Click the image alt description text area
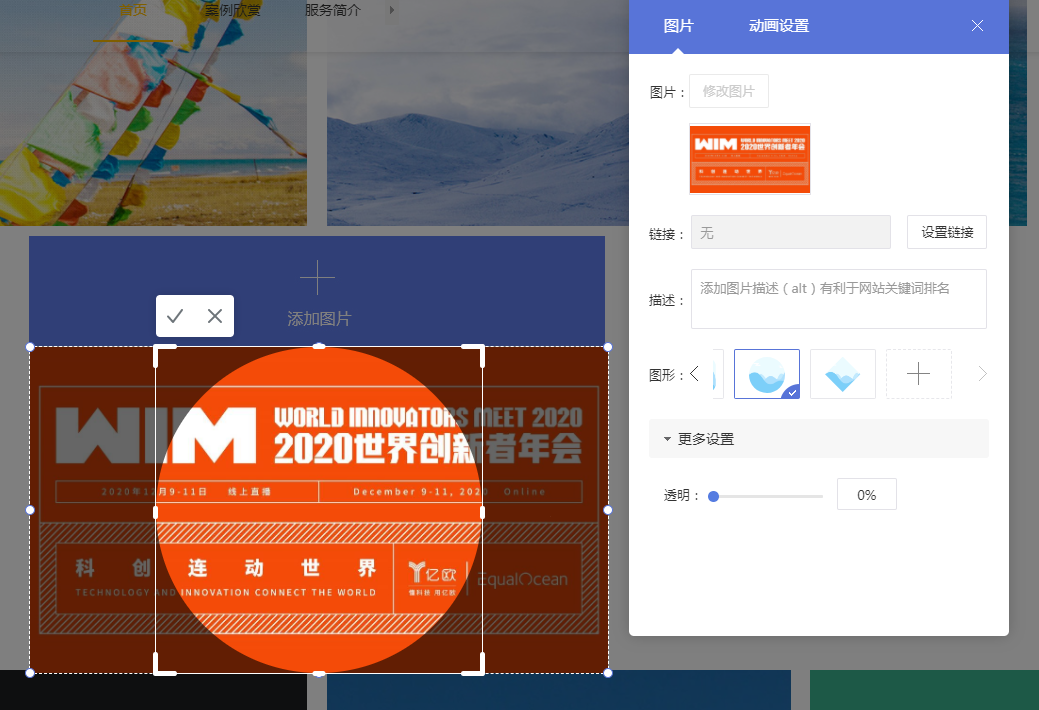 tap(839, 299)
